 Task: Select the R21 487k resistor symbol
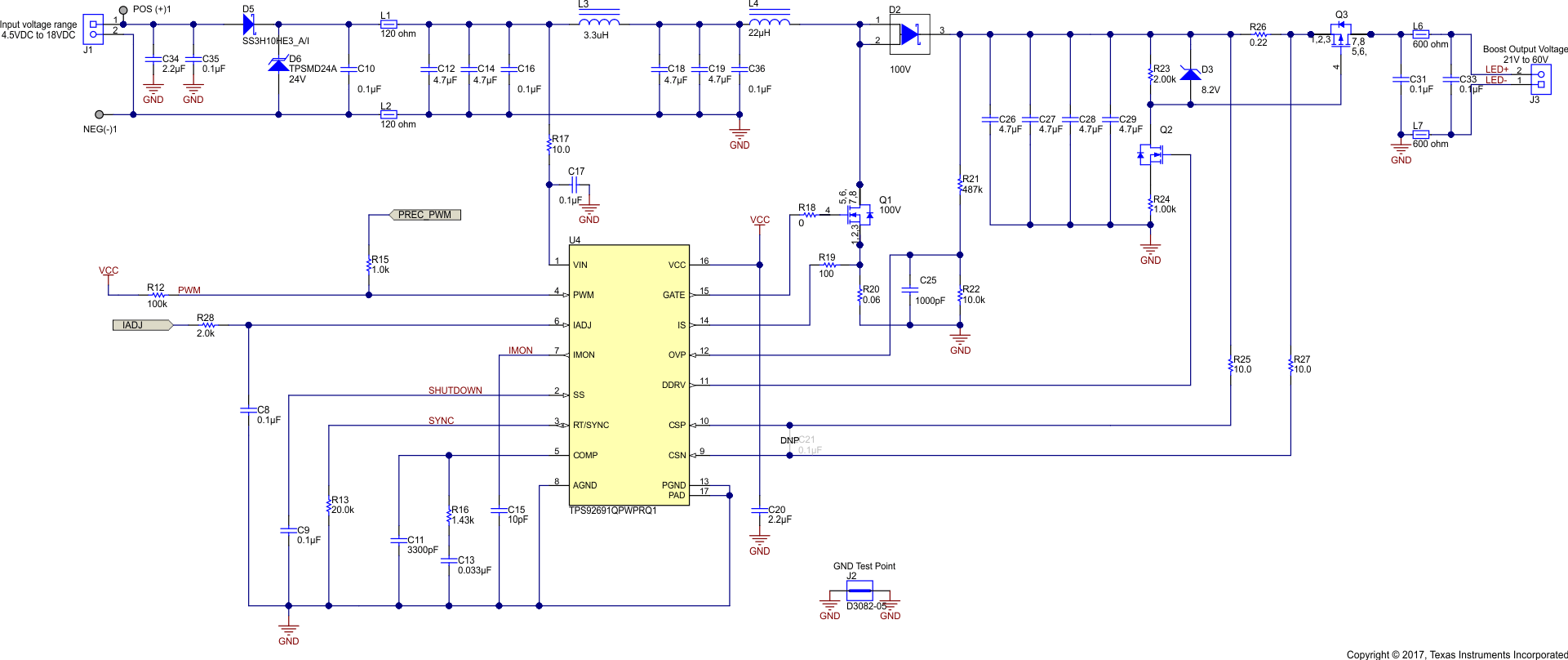[x=960, y=185]
